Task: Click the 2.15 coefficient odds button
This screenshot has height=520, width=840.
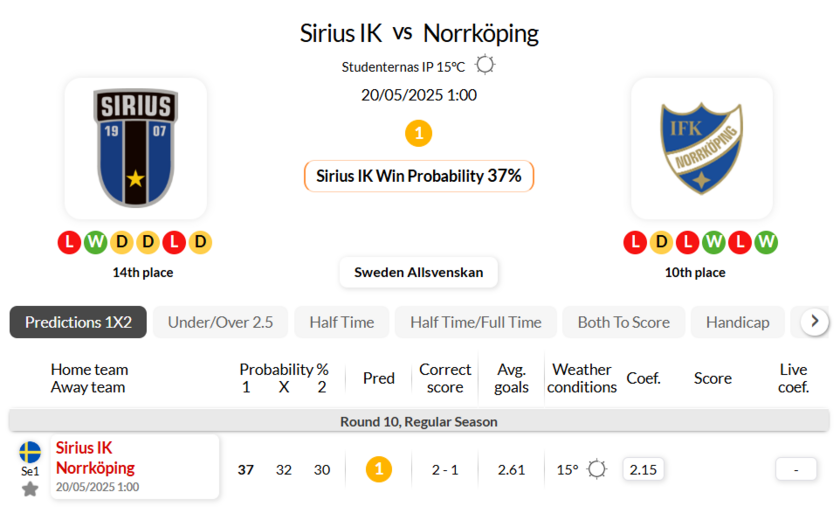Action: coord(643,469)
